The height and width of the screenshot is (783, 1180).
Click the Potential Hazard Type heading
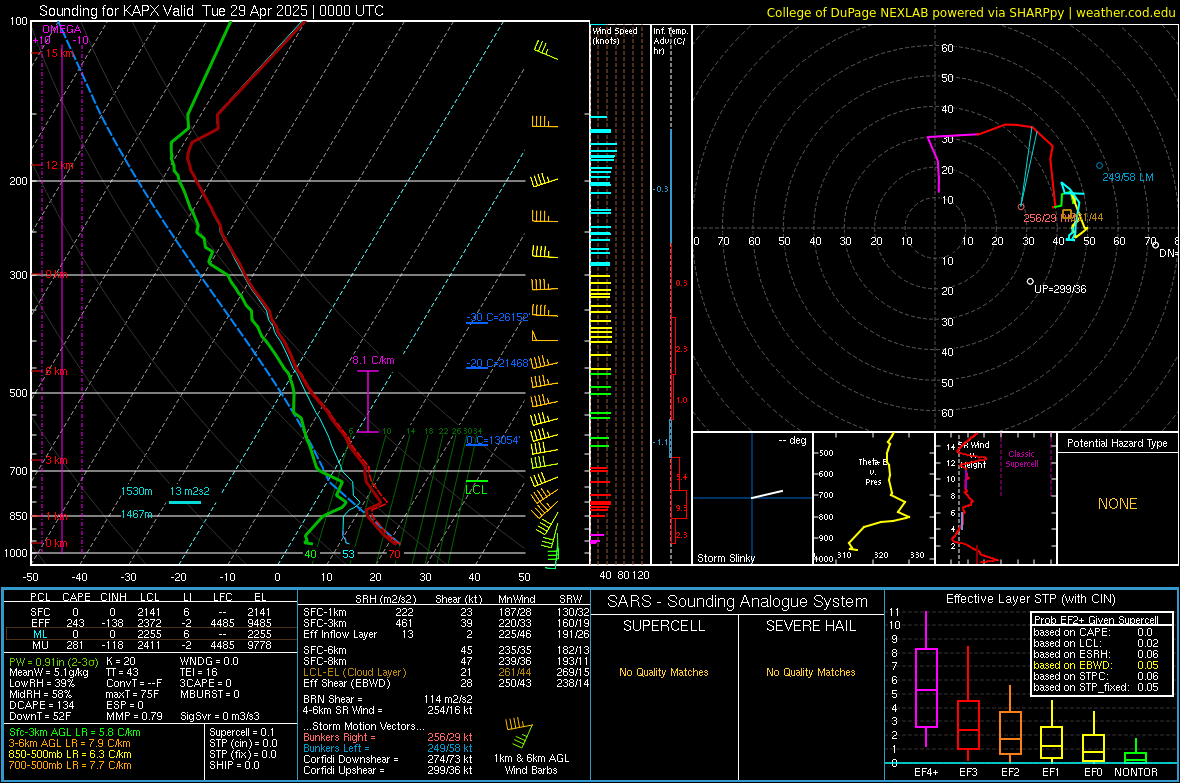(x=1117, y=443)
